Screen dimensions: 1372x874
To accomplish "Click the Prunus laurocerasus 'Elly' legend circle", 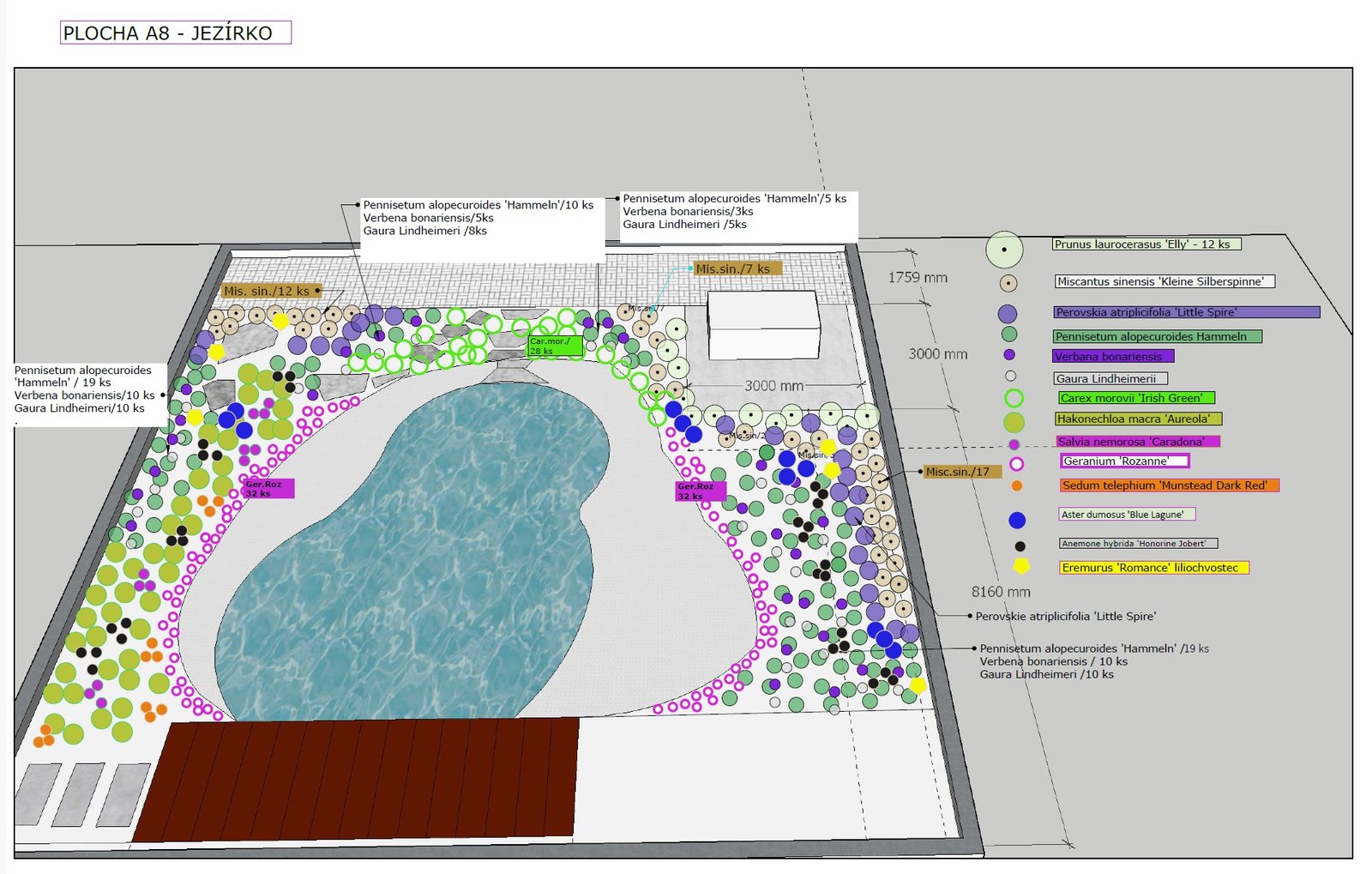I will (1004, 250).
